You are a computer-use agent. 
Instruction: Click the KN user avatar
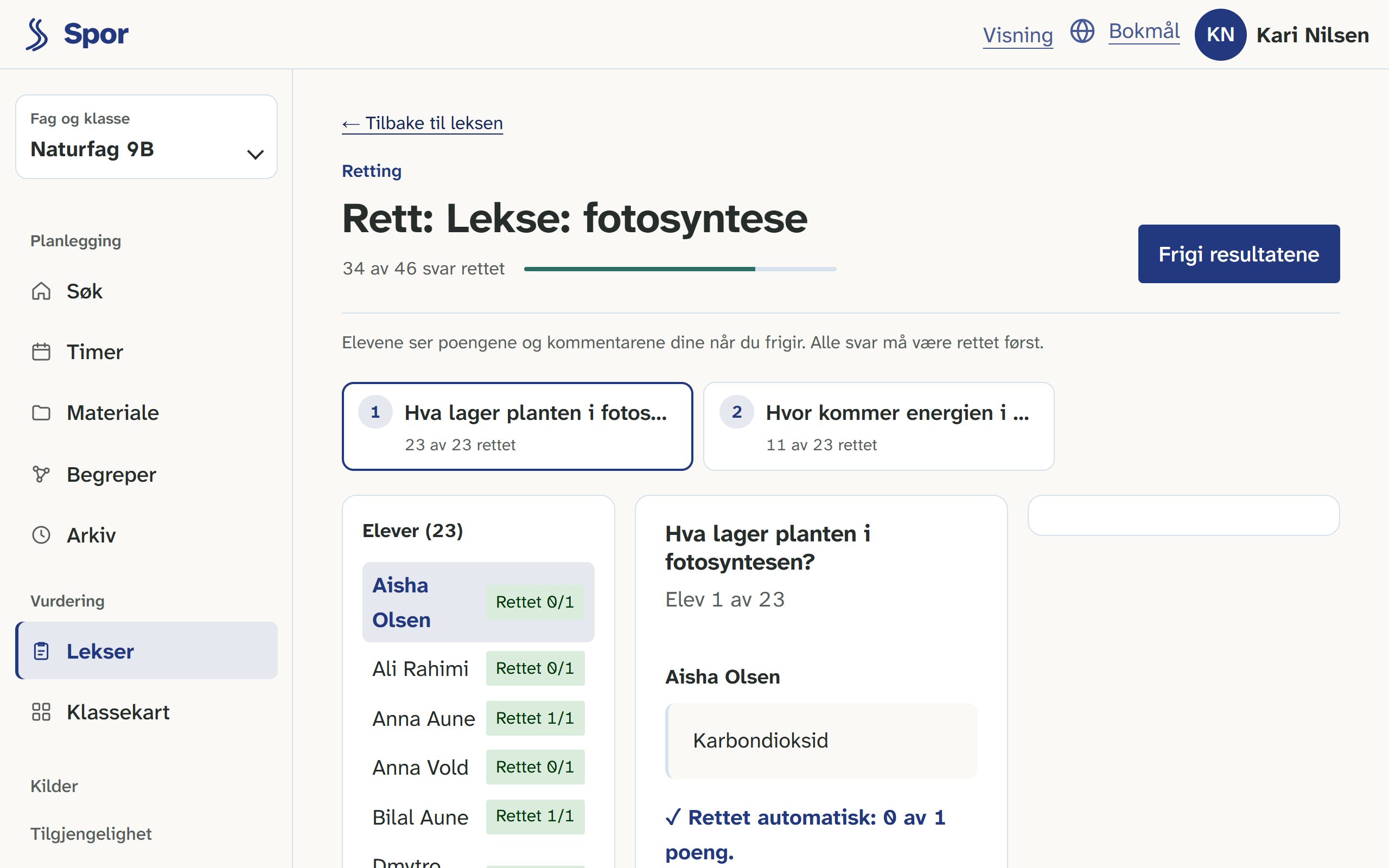pos(1220,34)
